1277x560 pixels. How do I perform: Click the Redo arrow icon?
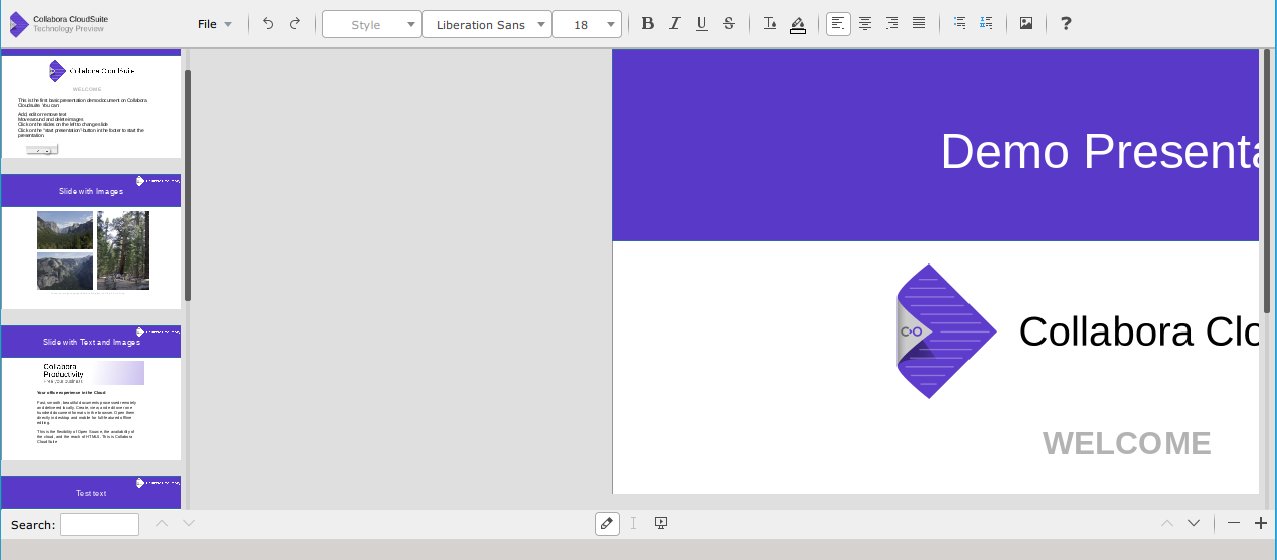point(294,24)
